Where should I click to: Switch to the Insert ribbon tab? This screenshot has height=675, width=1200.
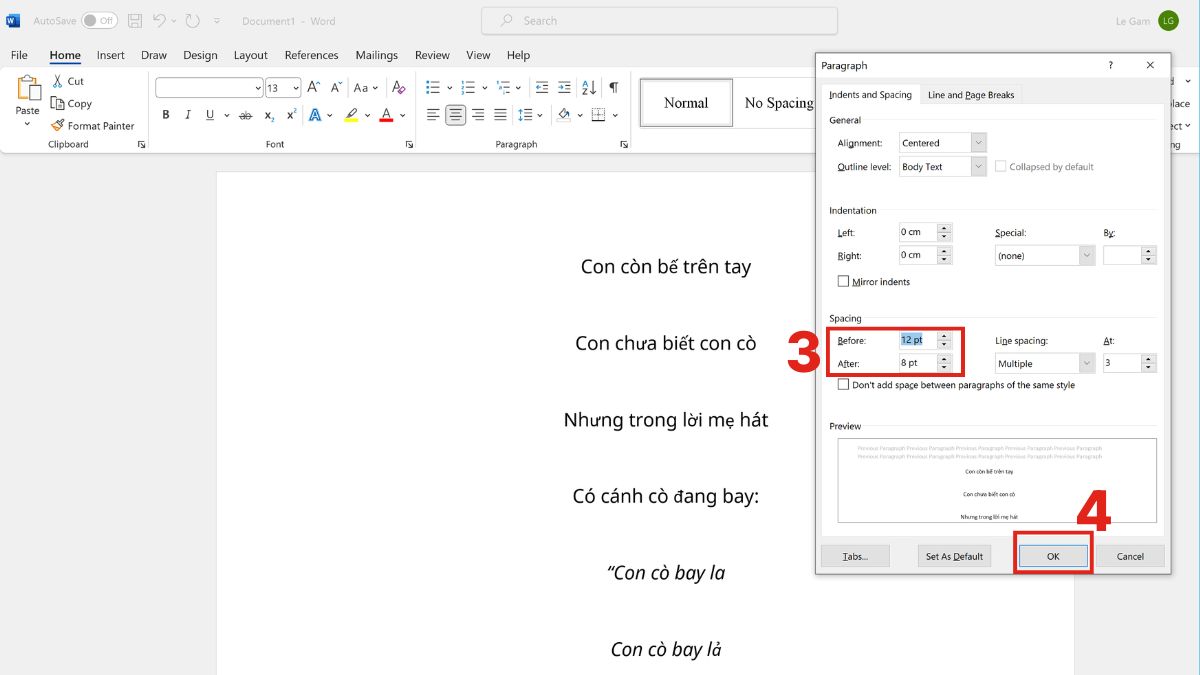pos(111,55)
